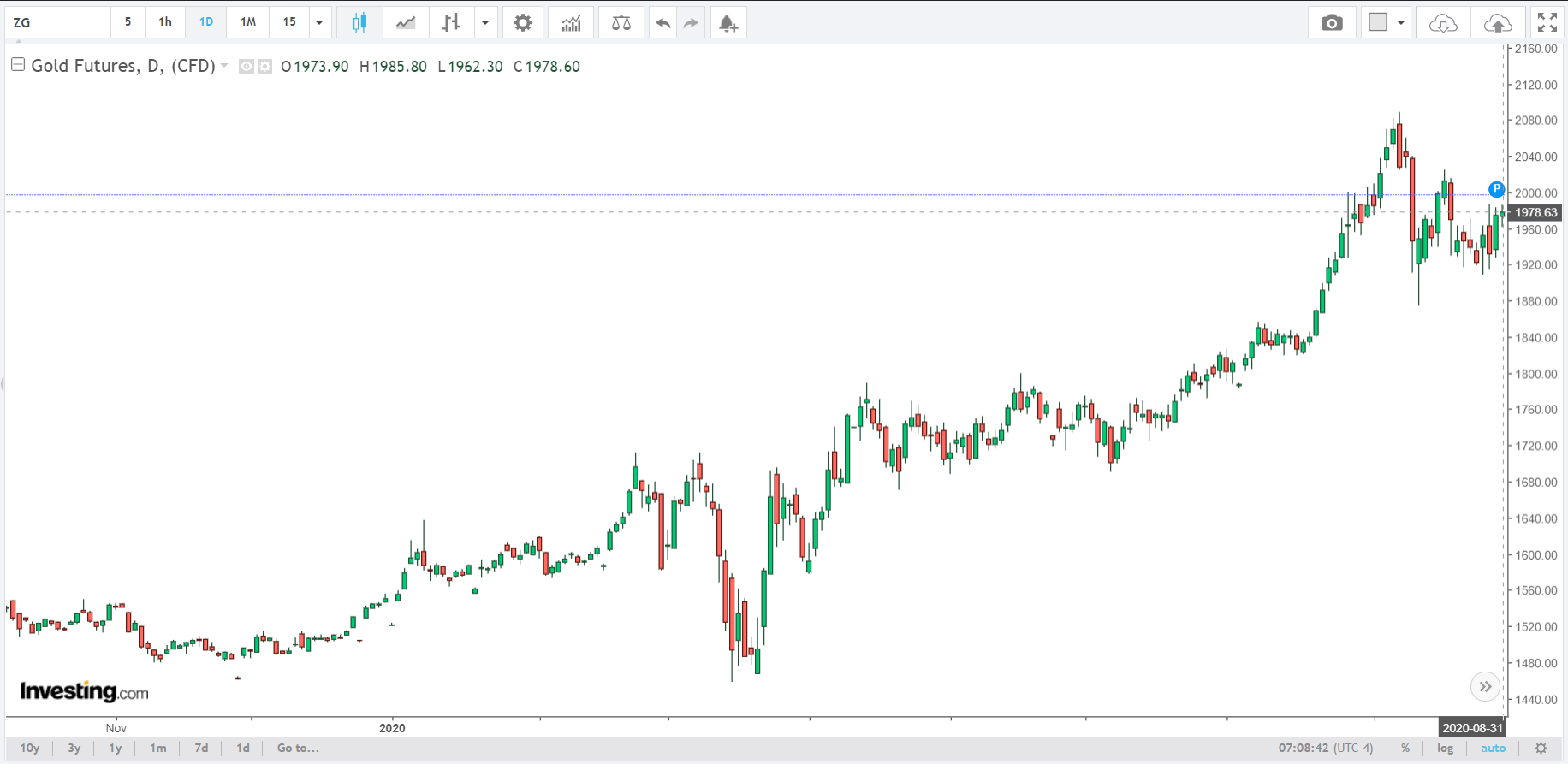The height and width of the screenshot is (764, 1568).
Task: Set range to 1m
Action: point(158,749)
